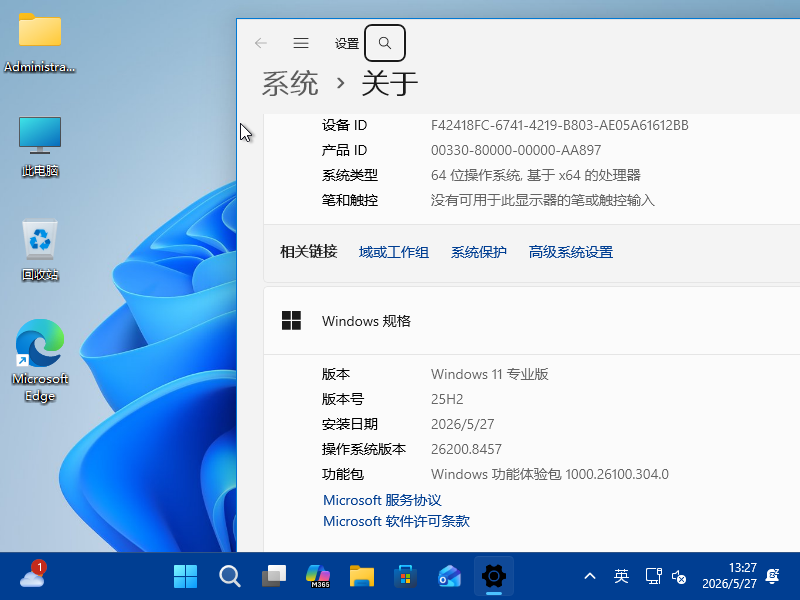Click the 相关链接 label

pyautogui.click(x=309, y=252)
